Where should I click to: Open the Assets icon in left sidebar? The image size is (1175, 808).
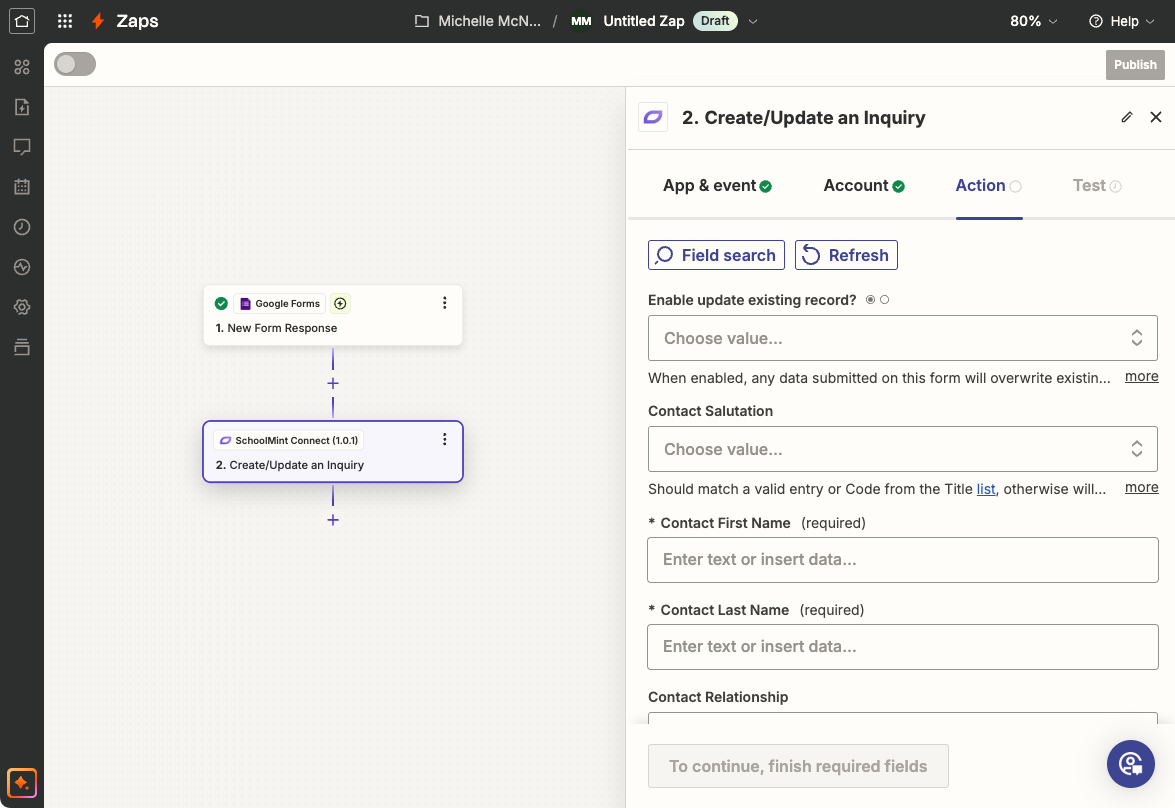22,67
